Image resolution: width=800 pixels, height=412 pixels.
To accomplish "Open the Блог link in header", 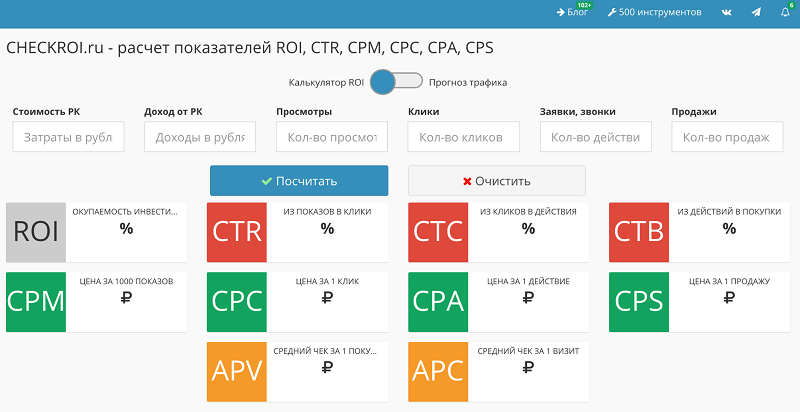I will tap(572, 12).
